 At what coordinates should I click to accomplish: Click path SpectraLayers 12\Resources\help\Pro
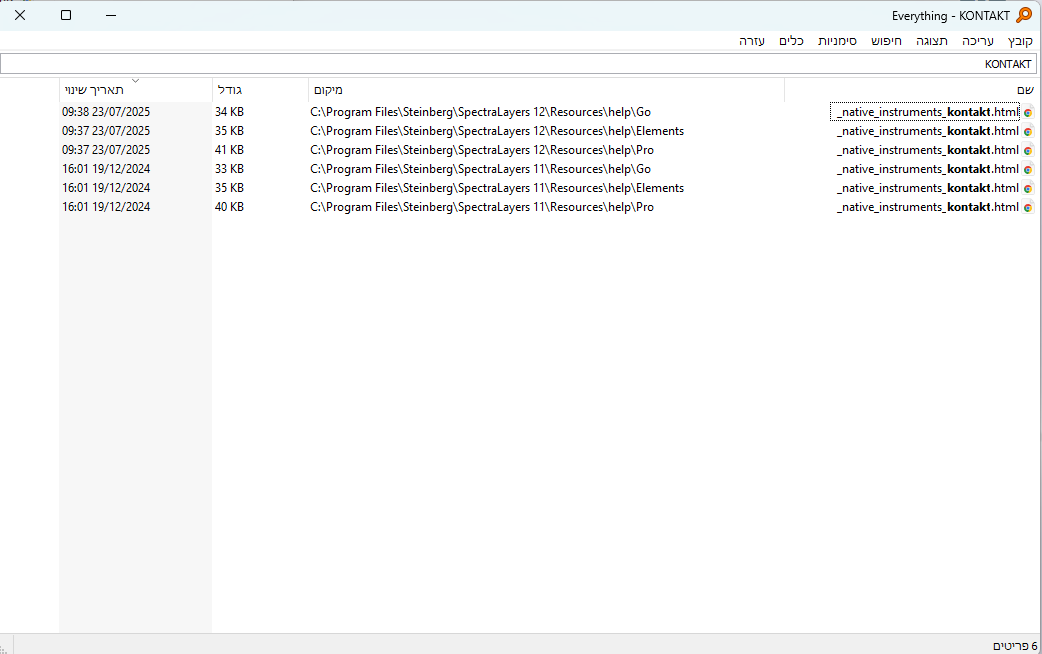482,150
